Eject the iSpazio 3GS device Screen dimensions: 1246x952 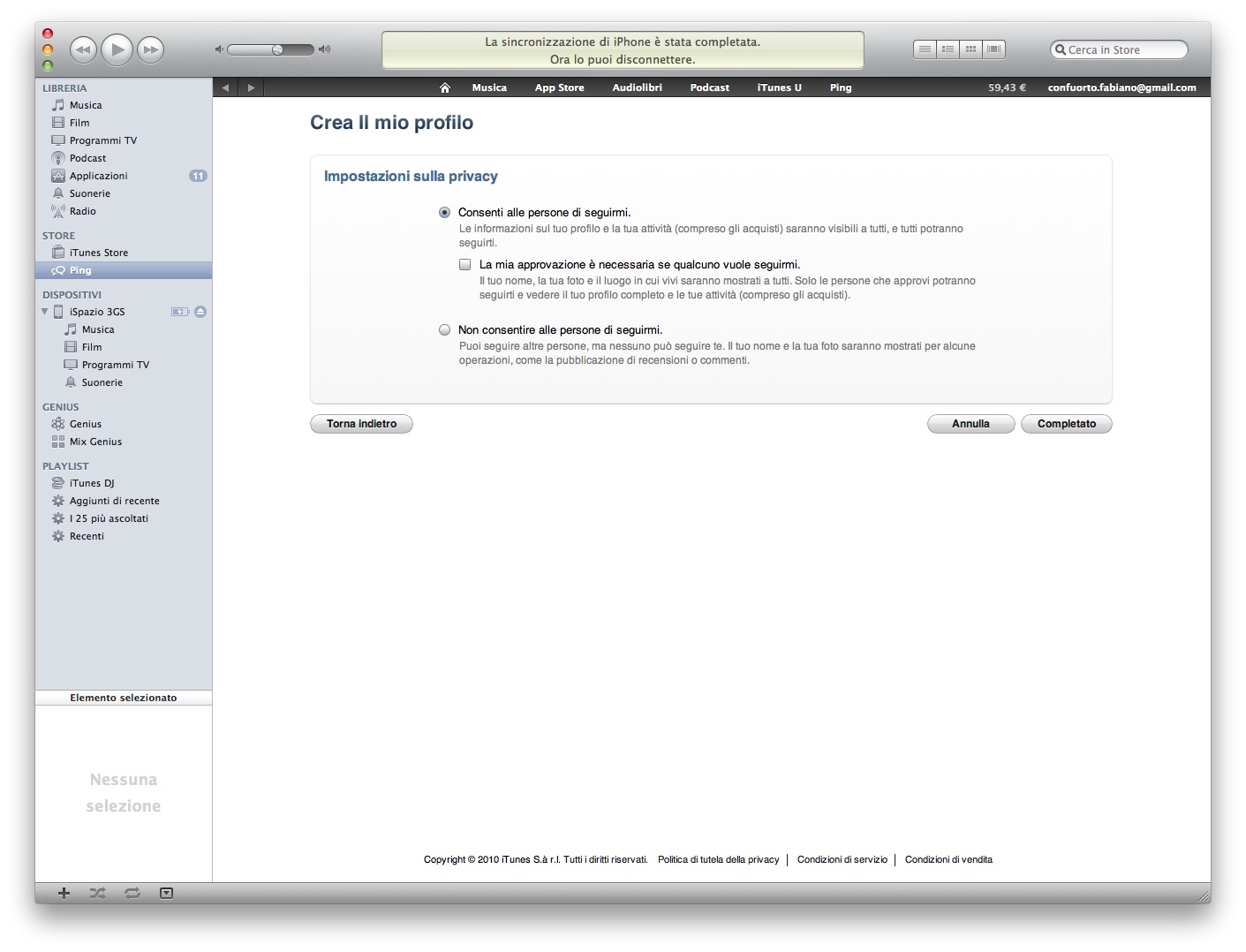tap(200, 312)
